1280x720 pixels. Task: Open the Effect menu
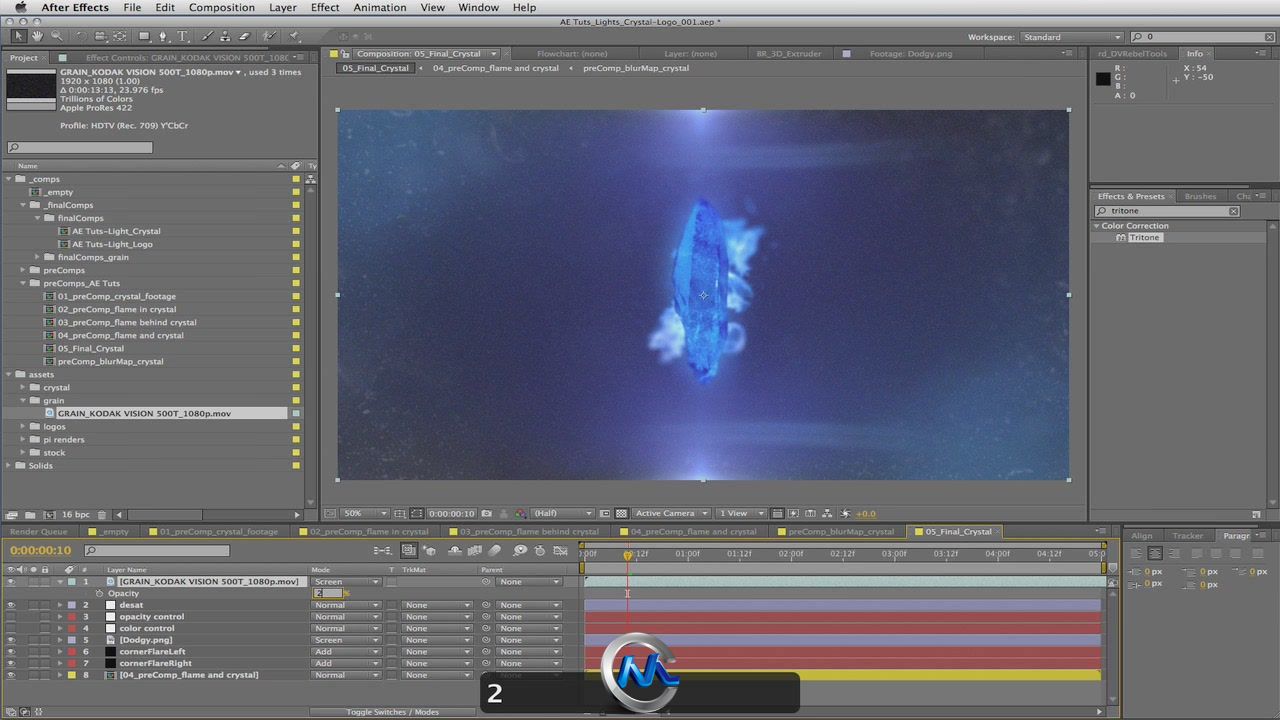coord(325,7)
